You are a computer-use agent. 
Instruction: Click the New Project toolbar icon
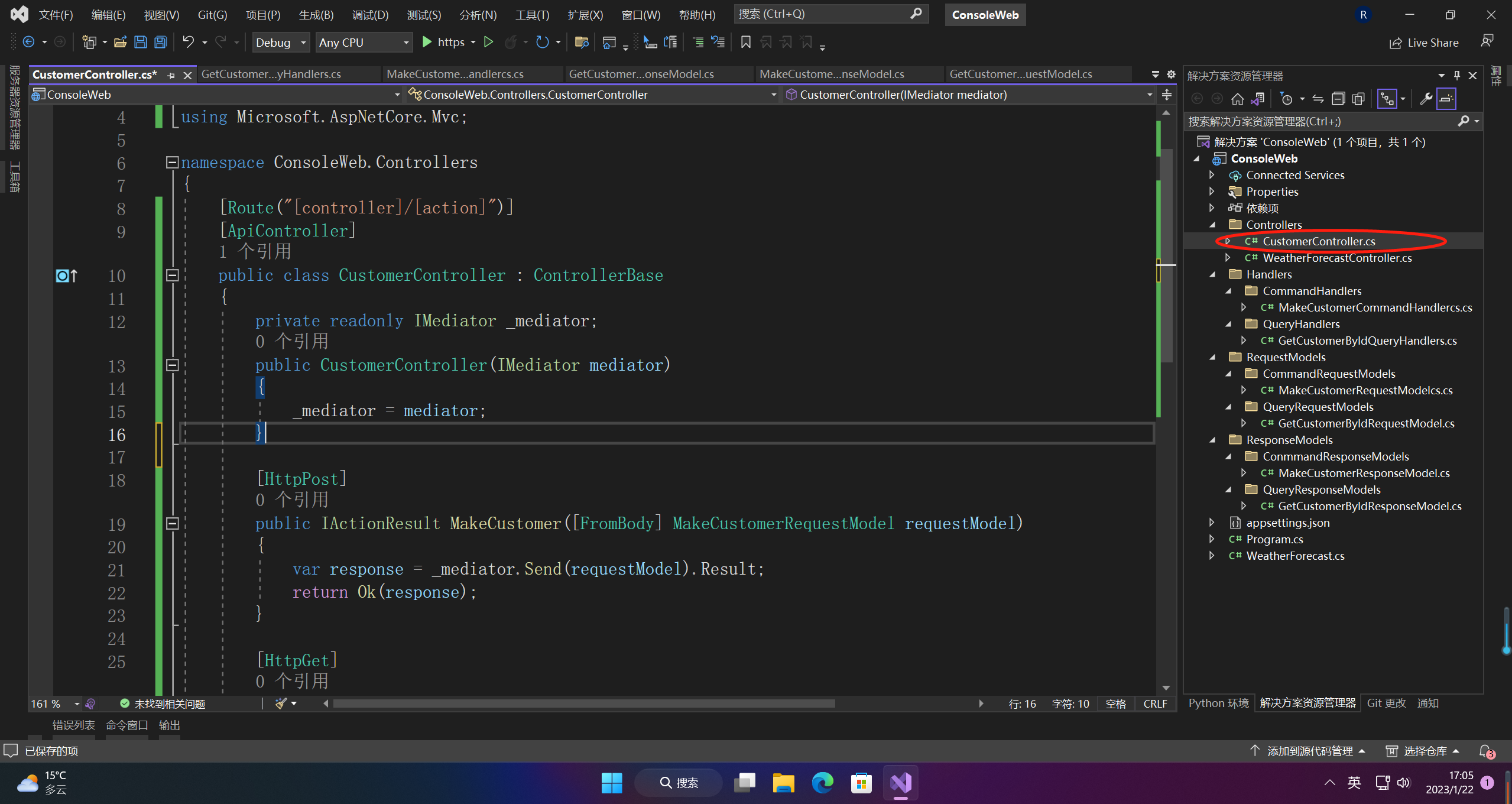(x=89, y=42)
